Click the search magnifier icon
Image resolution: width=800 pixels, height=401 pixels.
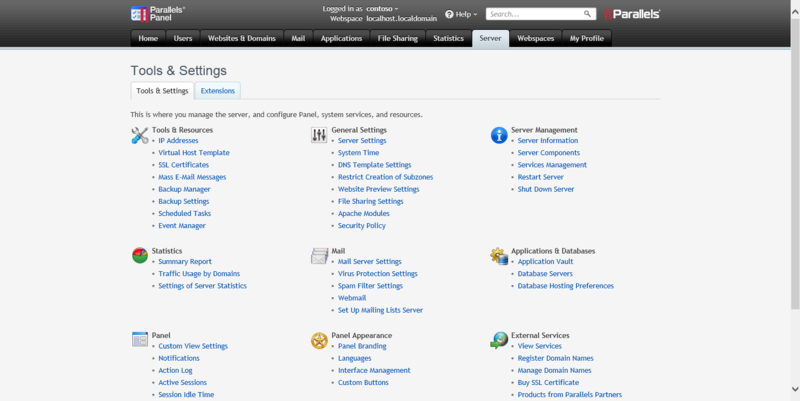(x=587, y=14)
